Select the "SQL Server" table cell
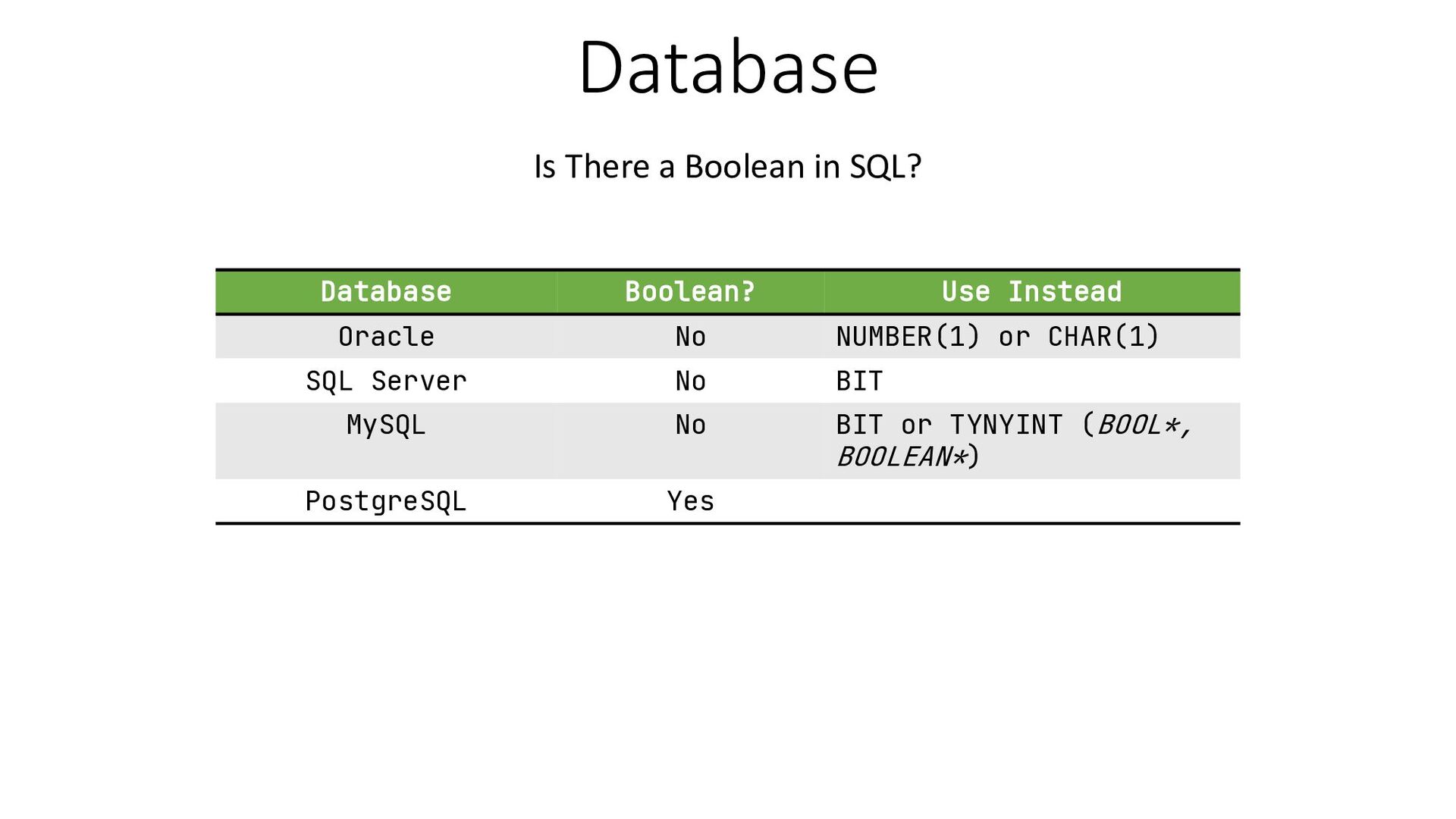 (385, 381)
